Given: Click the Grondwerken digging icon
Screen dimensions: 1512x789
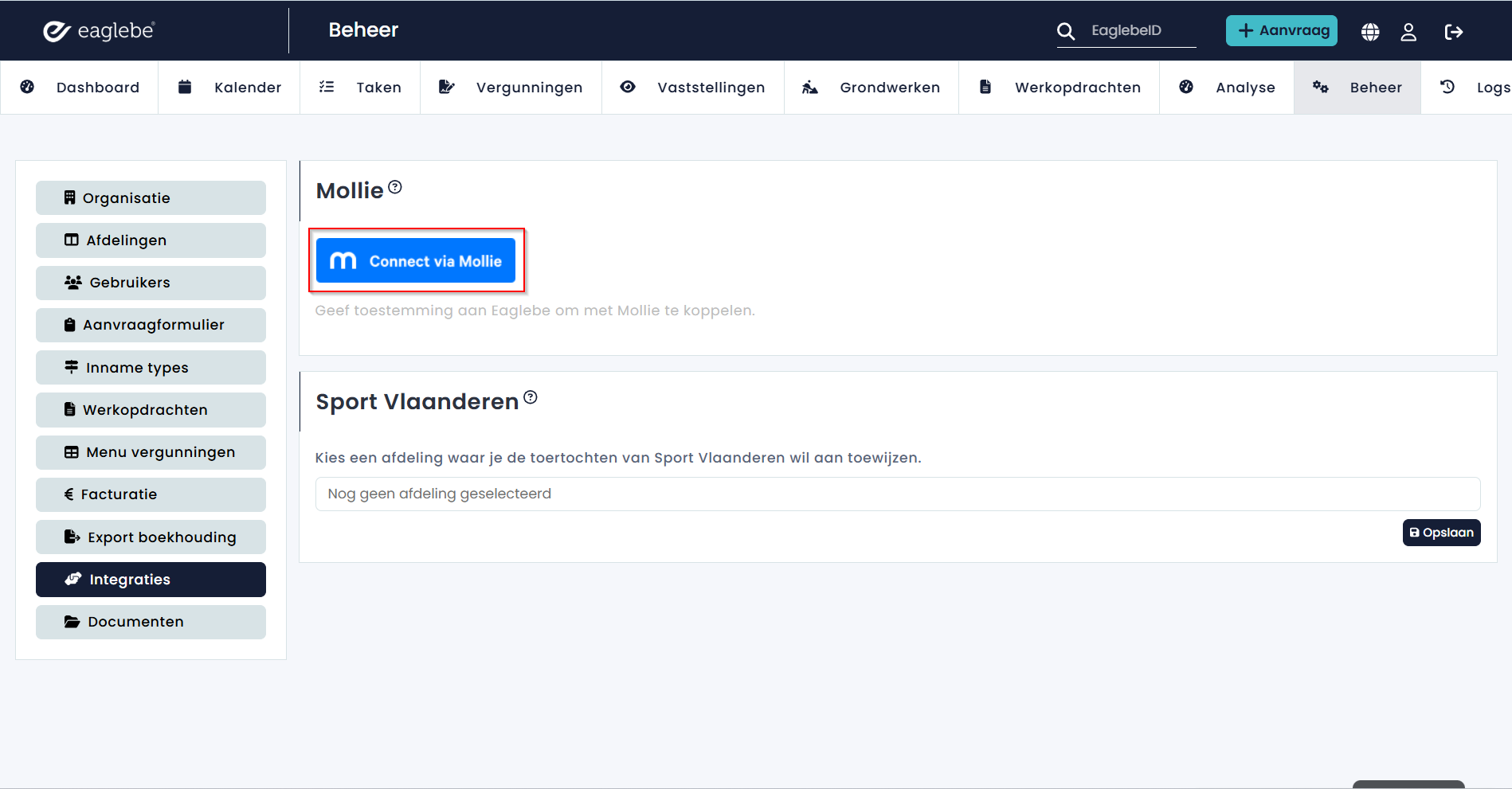Looking at the screenshot, I should click(810, 87).
